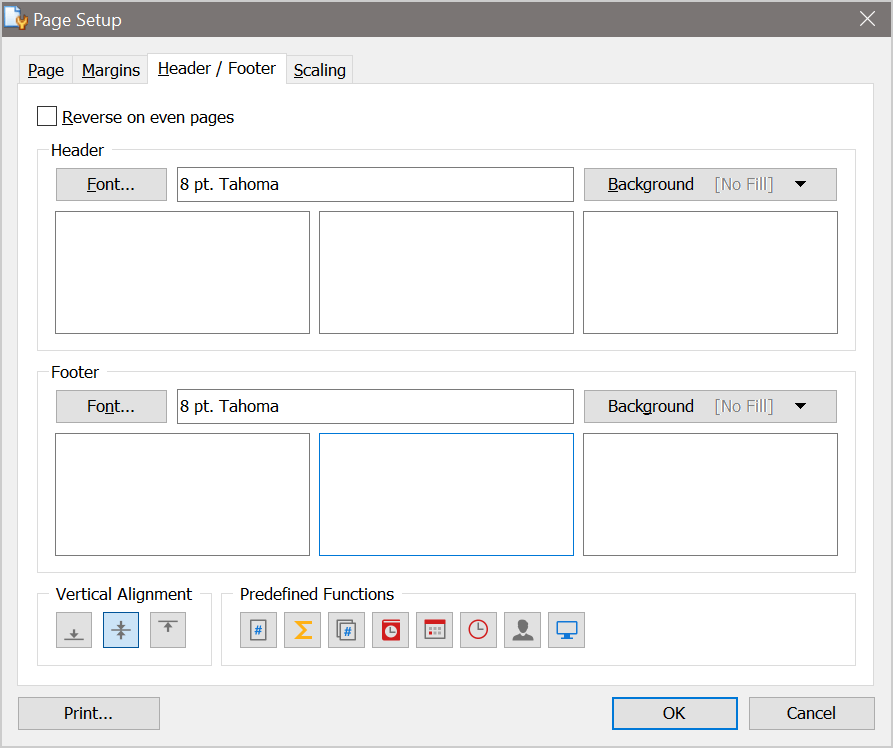This screenshot has width=893, height=748.
Task: Insert the Date predefined function
Action: pyautogui.click(x=434, y=630)
